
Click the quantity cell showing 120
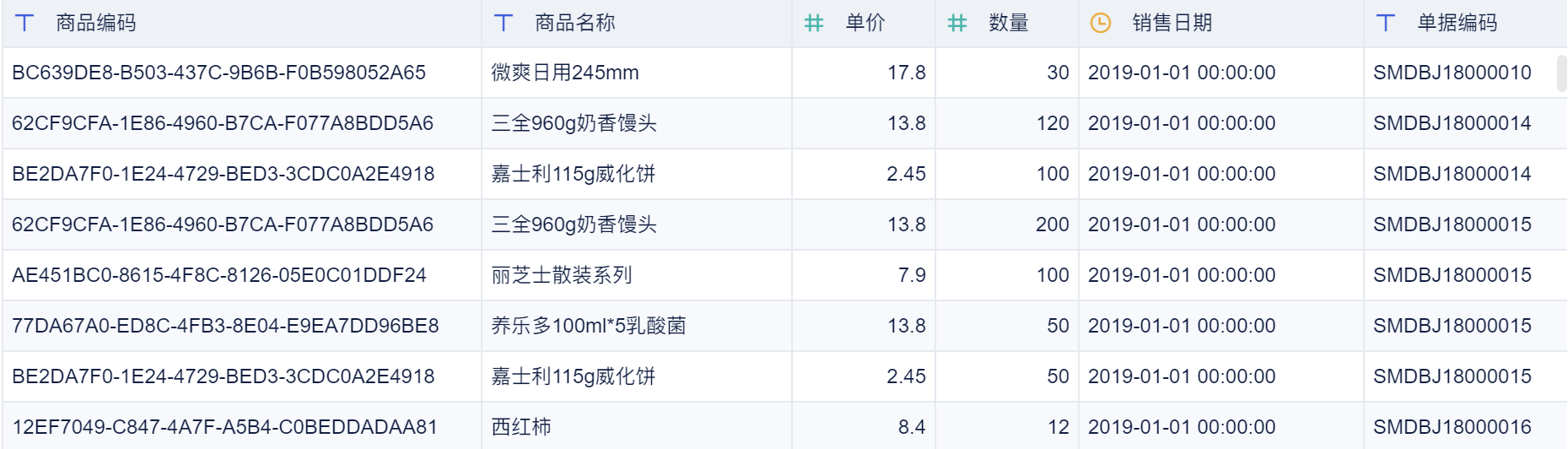pyautogui.click(x=1052, y=123)
